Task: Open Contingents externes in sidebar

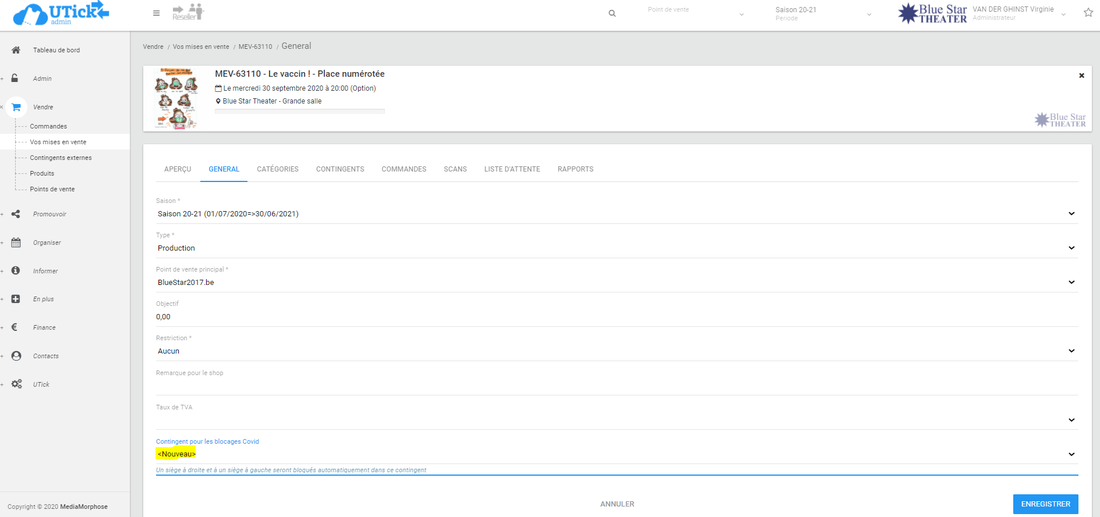Action: (x=60, y=157)
